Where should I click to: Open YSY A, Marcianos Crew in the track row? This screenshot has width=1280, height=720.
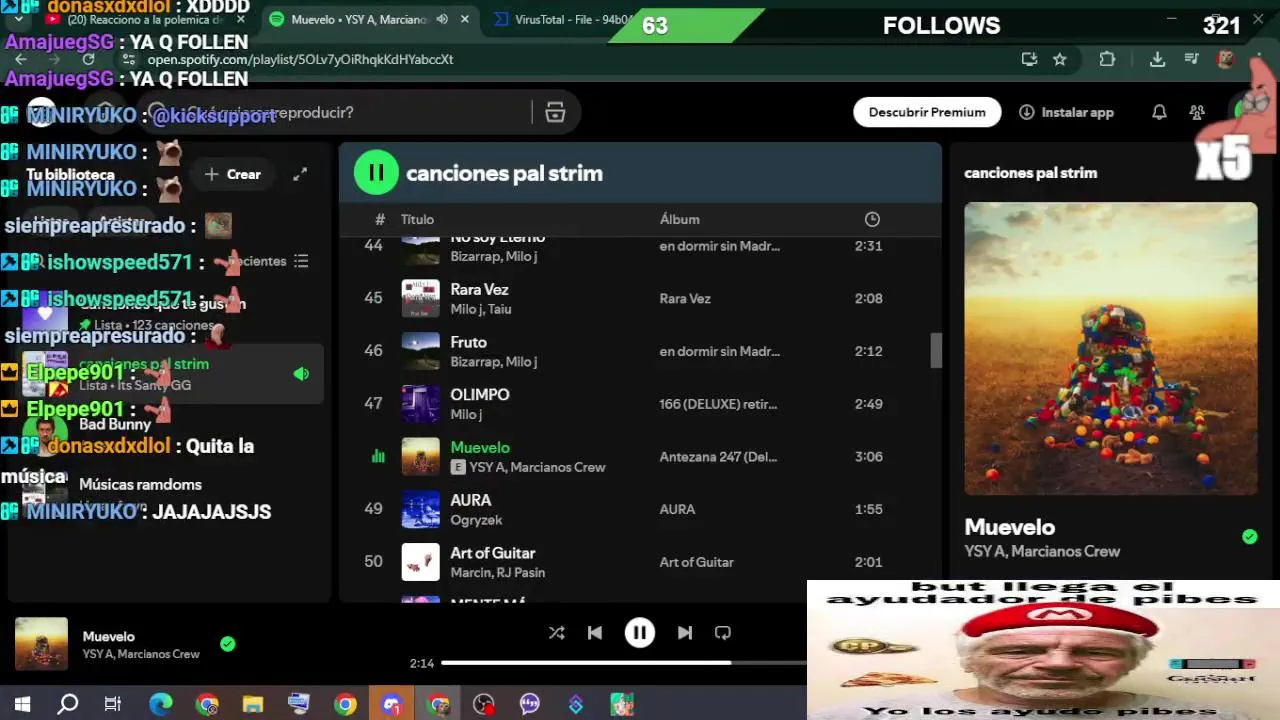tap(537, 467)
